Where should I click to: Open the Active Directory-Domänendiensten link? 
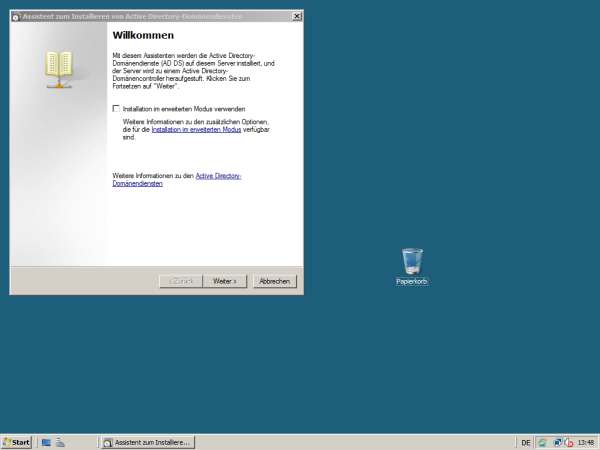point(177,180)
